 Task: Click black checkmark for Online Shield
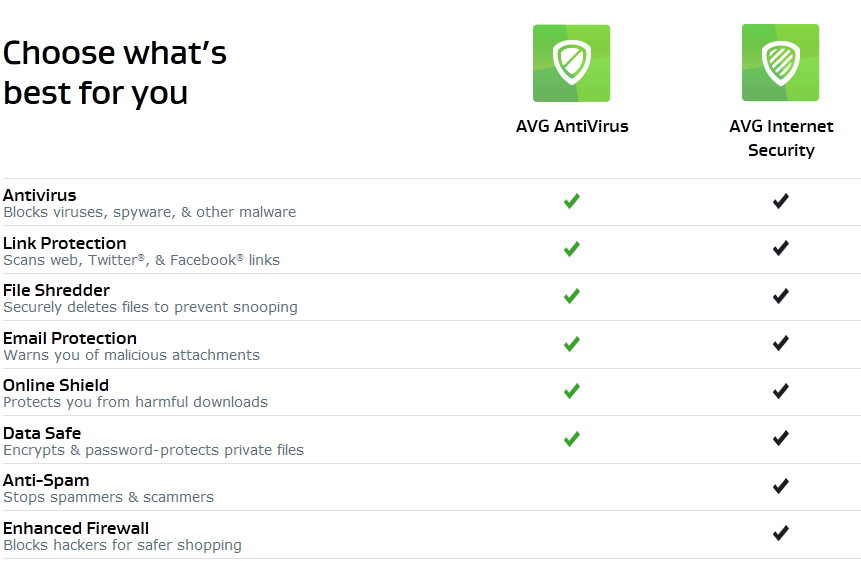(x=780, y=391)
